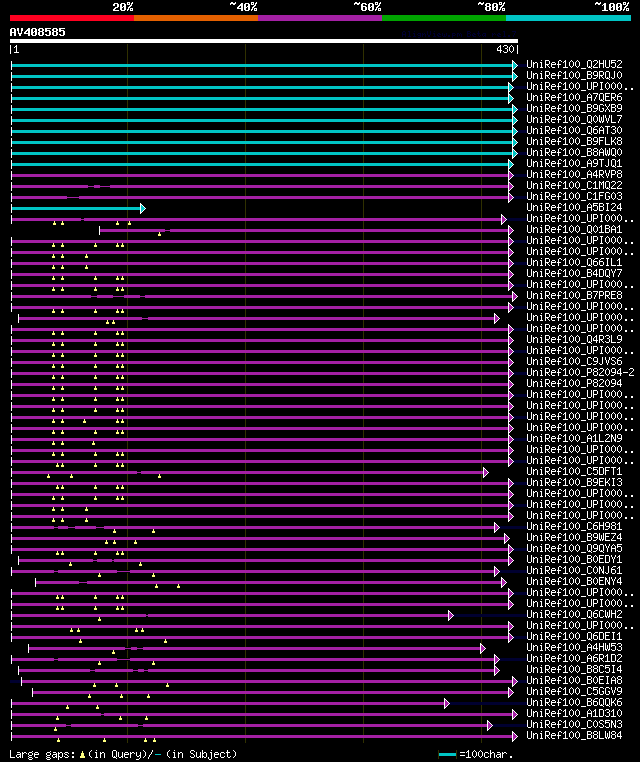640x762 pixels.
Task: Select the UniRef100_B9FLK8 label
Action: (x=574, y=142)
